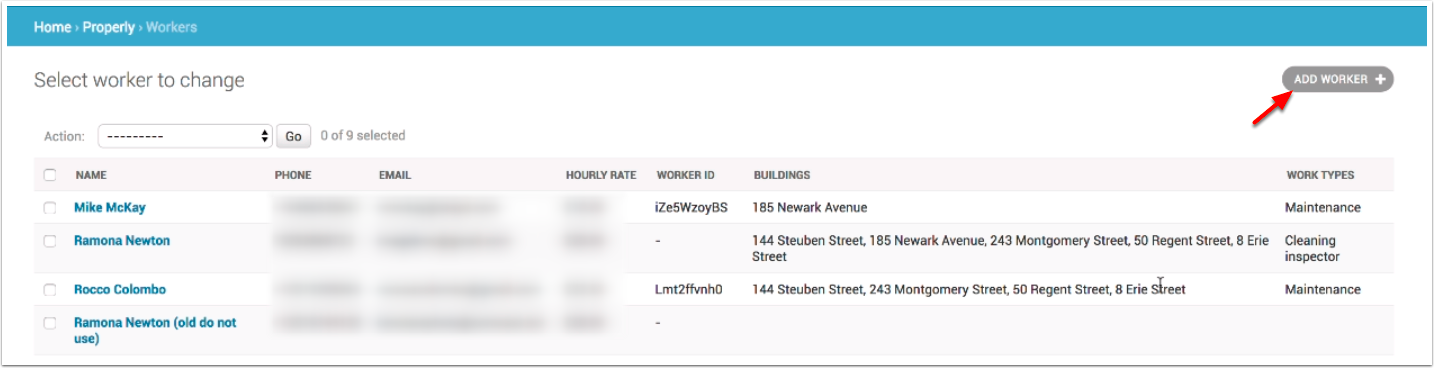Click worker ID iZe5WzoyBS
1434x368 pixels.
click(692, 207)
